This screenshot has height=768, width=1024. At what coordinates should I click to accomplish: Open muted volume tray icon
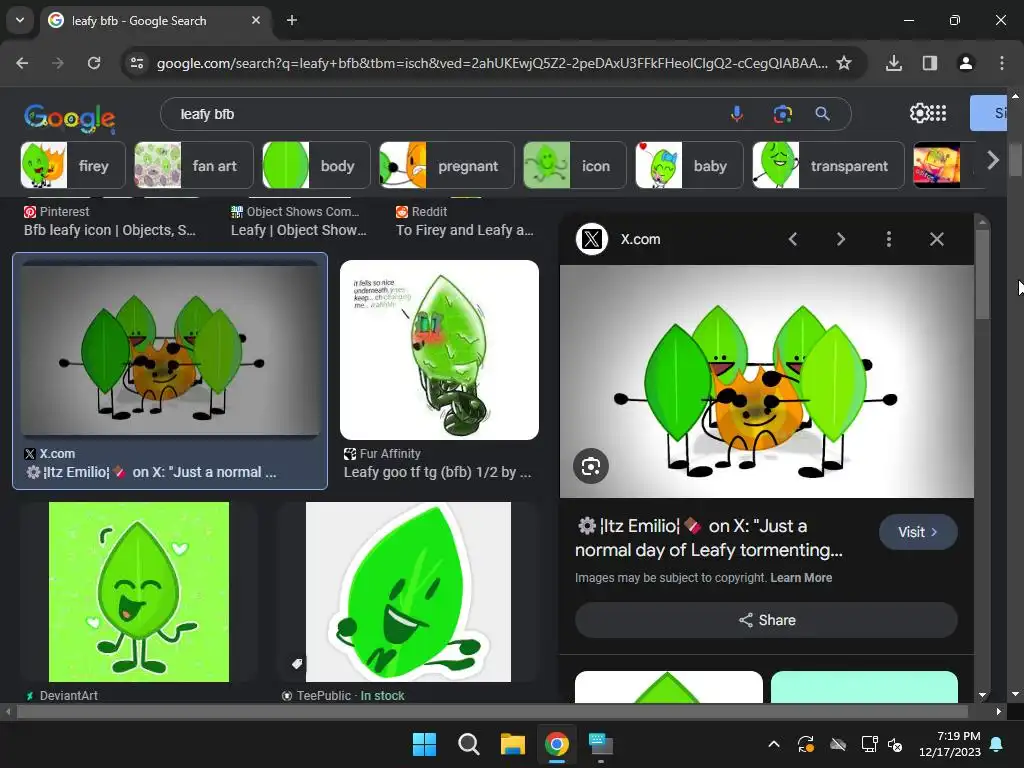click(x=895, y=744)
